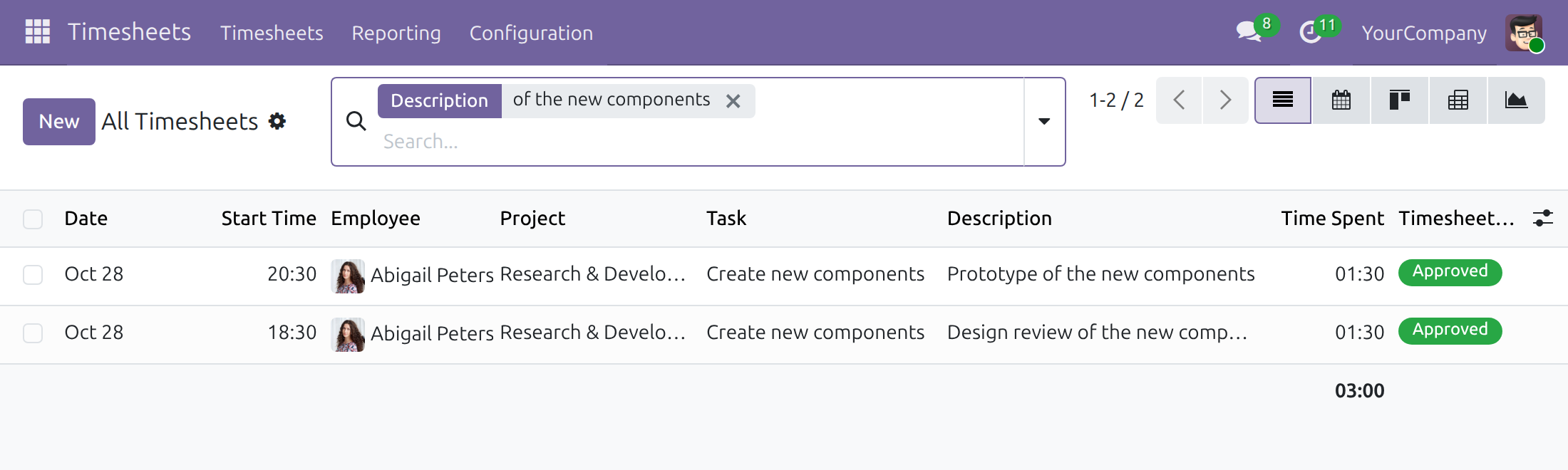Tick the checkbox for the 18:30 entry
Screen dimensions: 1568x470
tap(33, 333)
